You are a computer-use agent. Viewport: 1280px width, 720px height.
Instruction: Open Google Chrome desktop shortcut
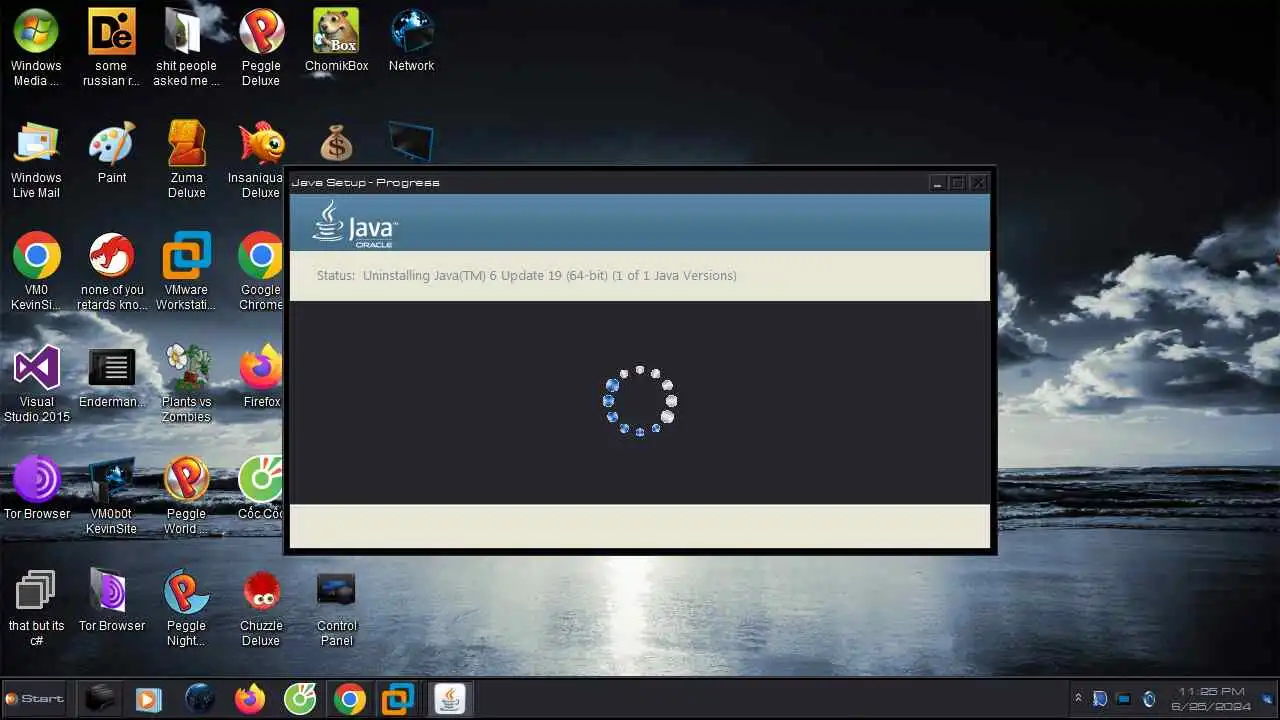tap(261, 272)
